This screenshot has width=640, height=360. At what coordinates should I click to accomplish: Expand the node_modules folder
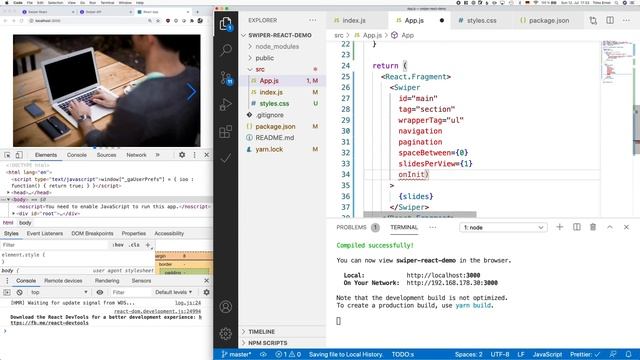(x=277, y=47)
